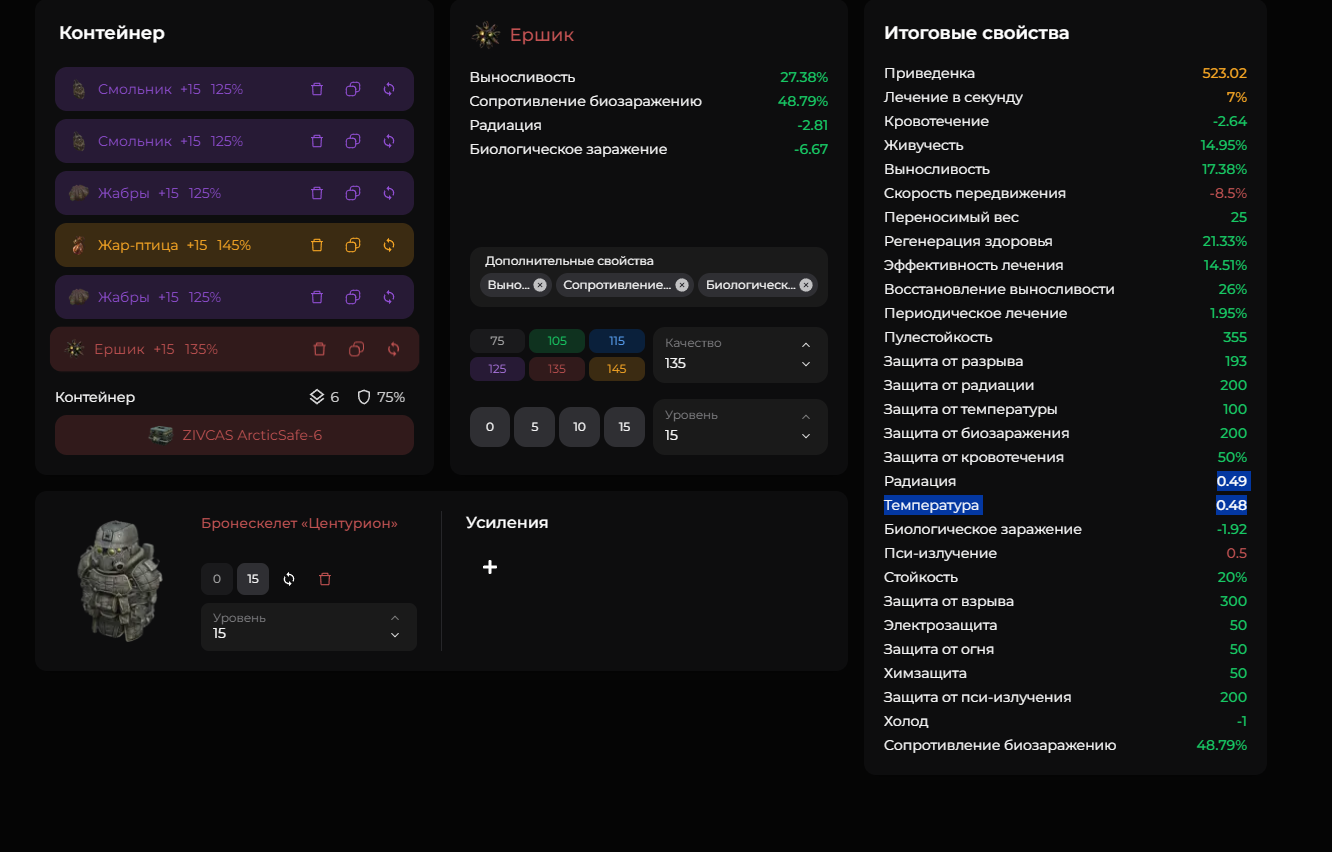The image size is (1332, 852).
Task: Set artifact level to 10
Action: pos(579,427)
